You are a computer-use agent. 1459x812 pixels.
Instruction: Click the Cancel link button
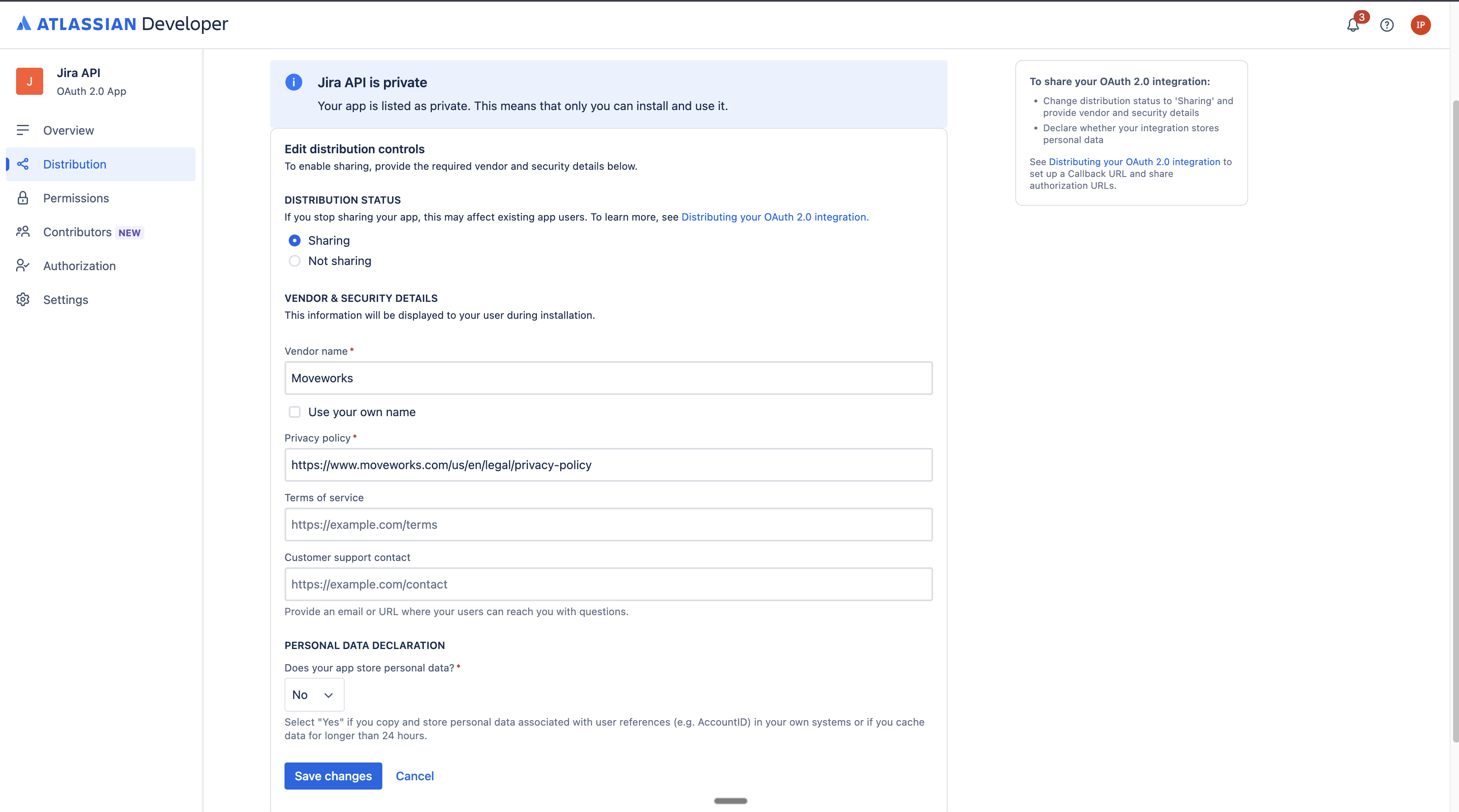(x=414, y=776)
